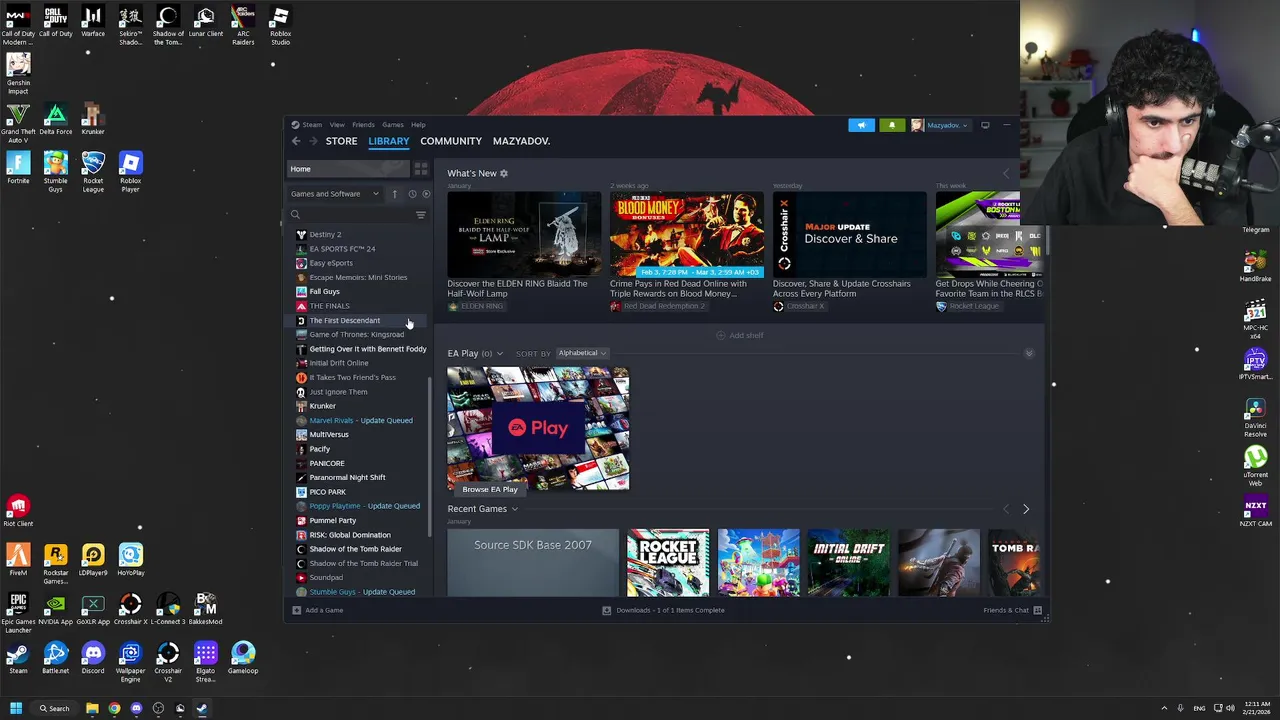Switch to the COMMUNITY tab
The width and height of the screenshot is (1280, 720).
pos(451,141)
